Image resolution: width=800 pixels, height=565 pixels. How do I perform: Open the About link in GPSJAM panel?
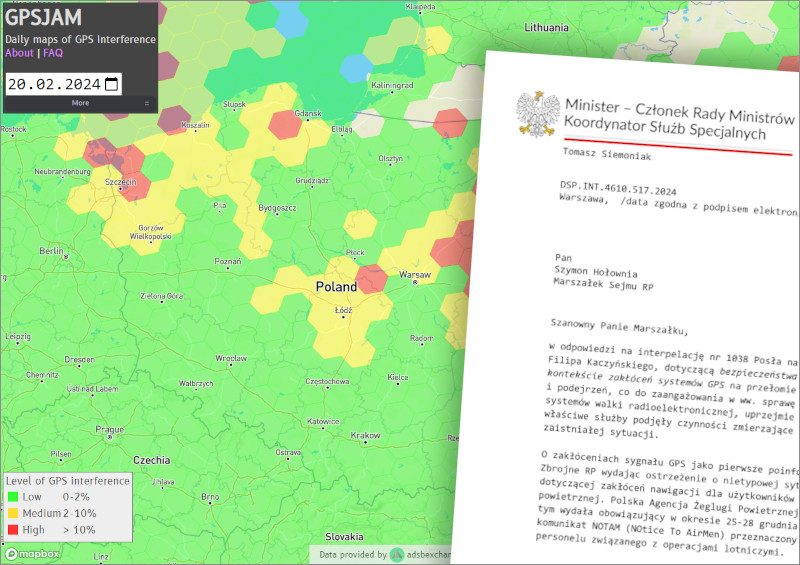click(x=19, y=53)
